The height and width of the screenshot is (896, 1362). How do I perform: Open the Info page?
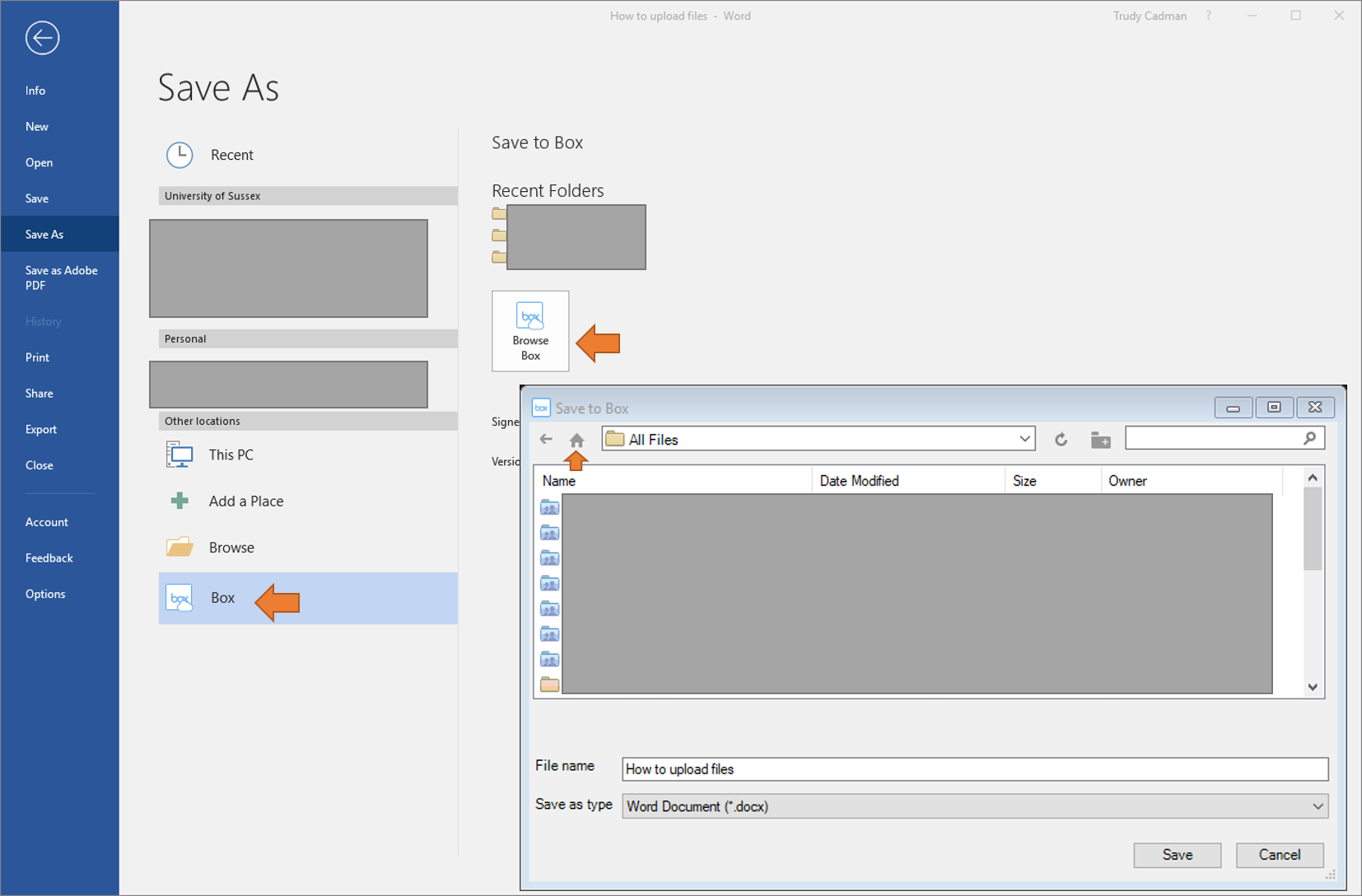pos(35,91)
